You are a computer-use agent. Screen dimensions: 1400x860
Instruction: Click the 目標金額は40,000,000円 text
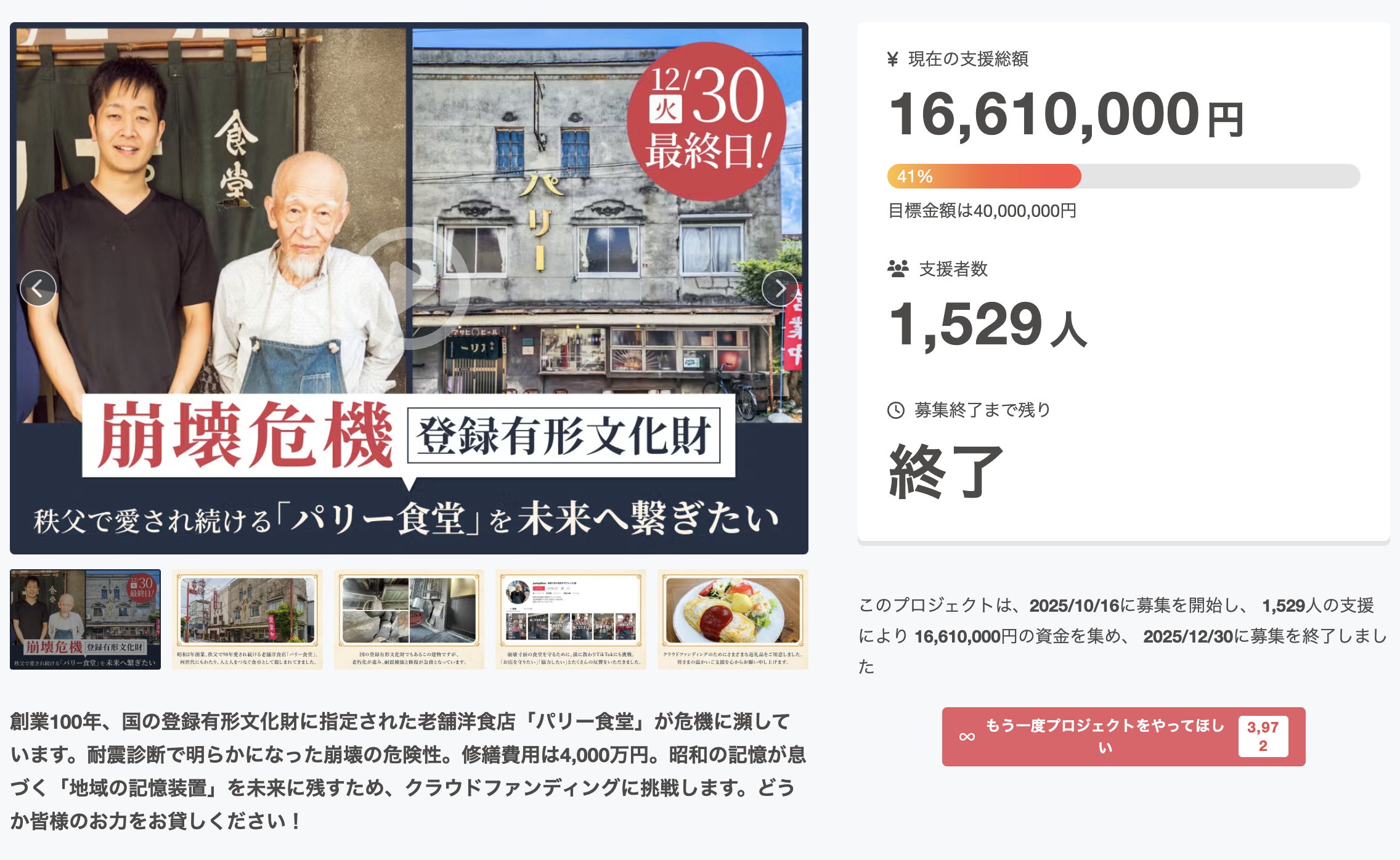[982, 211]
